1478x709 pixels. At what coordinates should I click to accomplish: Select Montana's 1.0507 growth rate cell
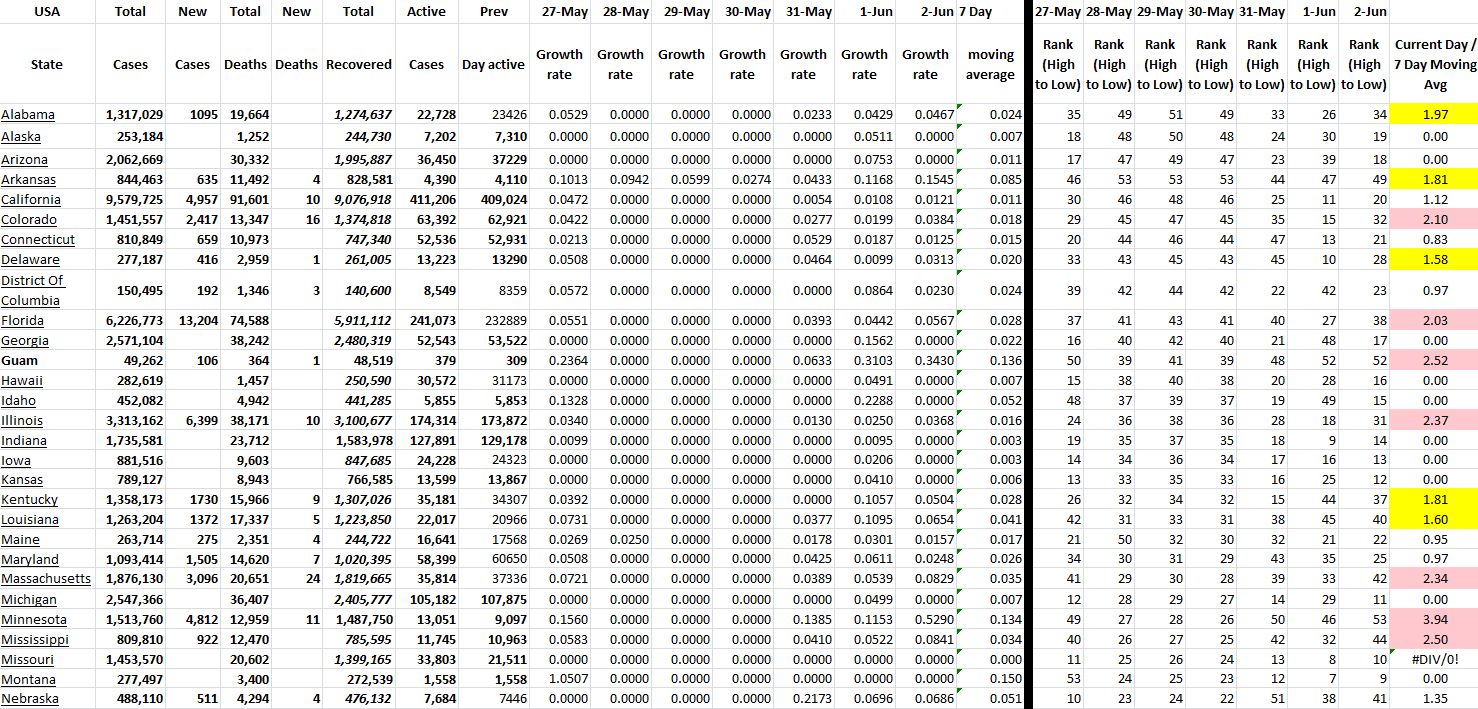[x=559, y=679]
